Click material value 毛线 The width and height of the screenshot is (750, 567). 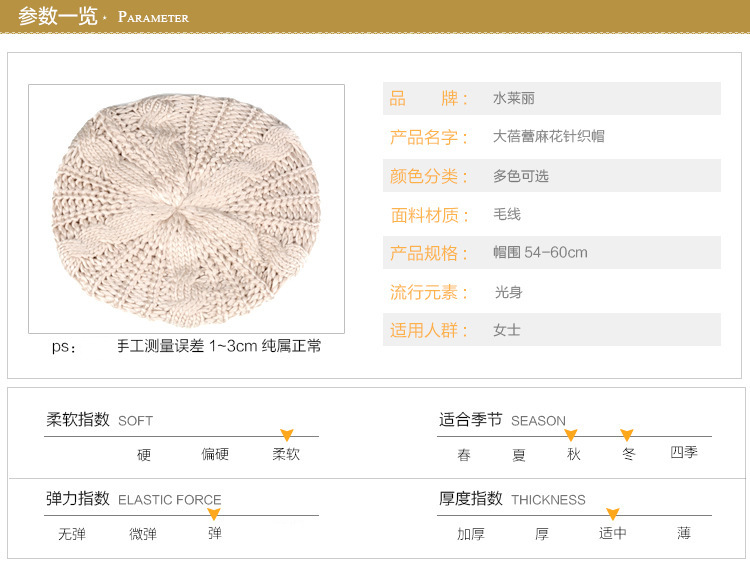(x=507, y=214)
